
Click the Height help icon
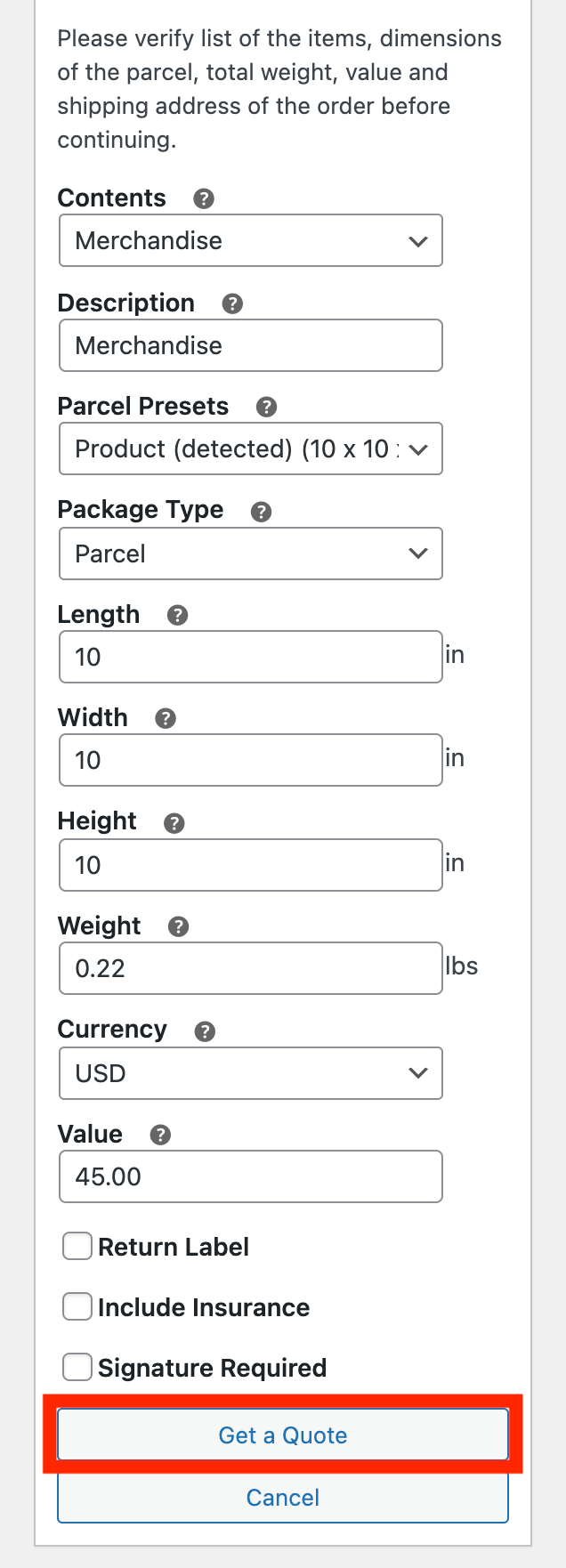(174, 822)
